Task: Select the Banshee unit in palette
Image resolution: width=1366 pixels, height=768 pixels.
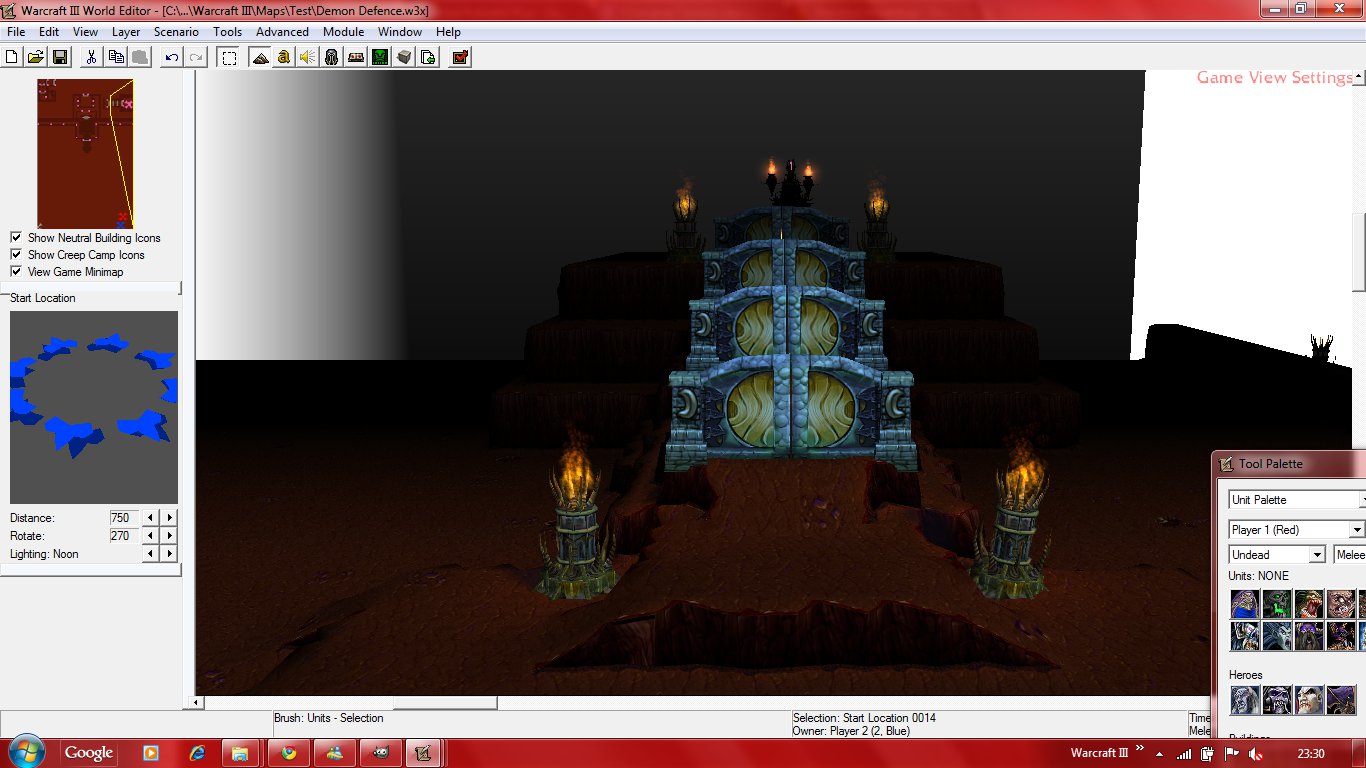Action: pyautogui.click(x=1277, y=636)
